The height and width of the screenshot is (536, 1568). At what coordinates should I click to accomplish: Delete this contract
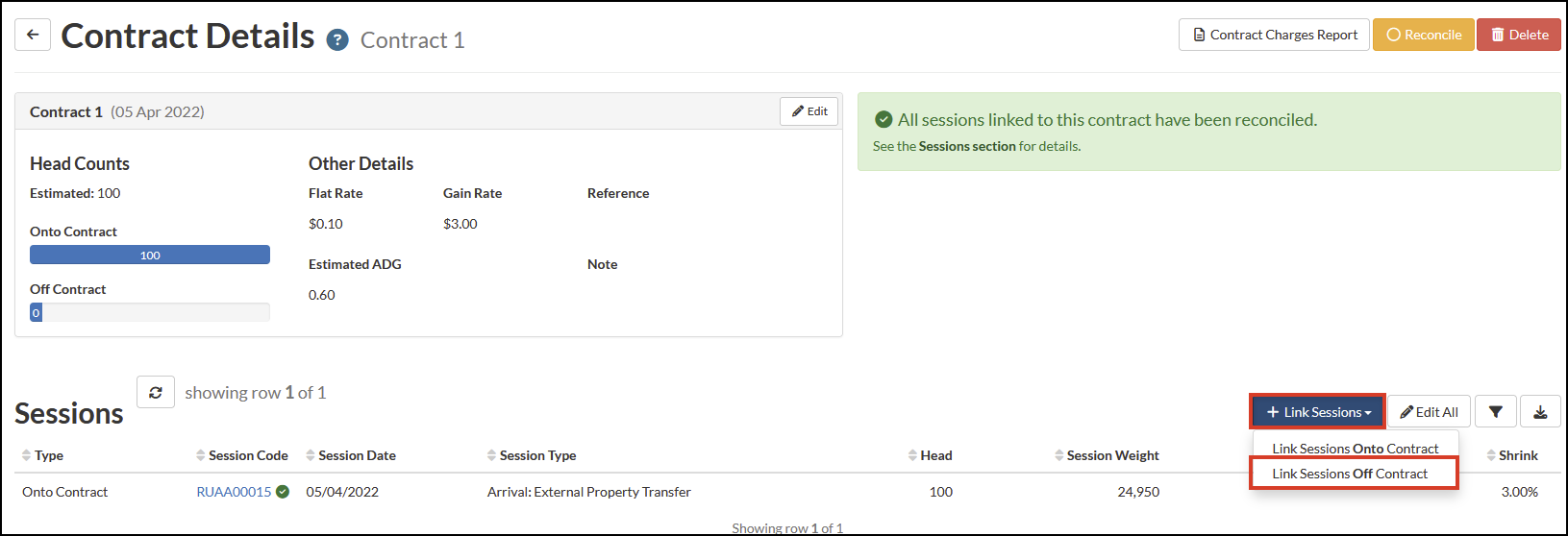[x=1519, y=35]
